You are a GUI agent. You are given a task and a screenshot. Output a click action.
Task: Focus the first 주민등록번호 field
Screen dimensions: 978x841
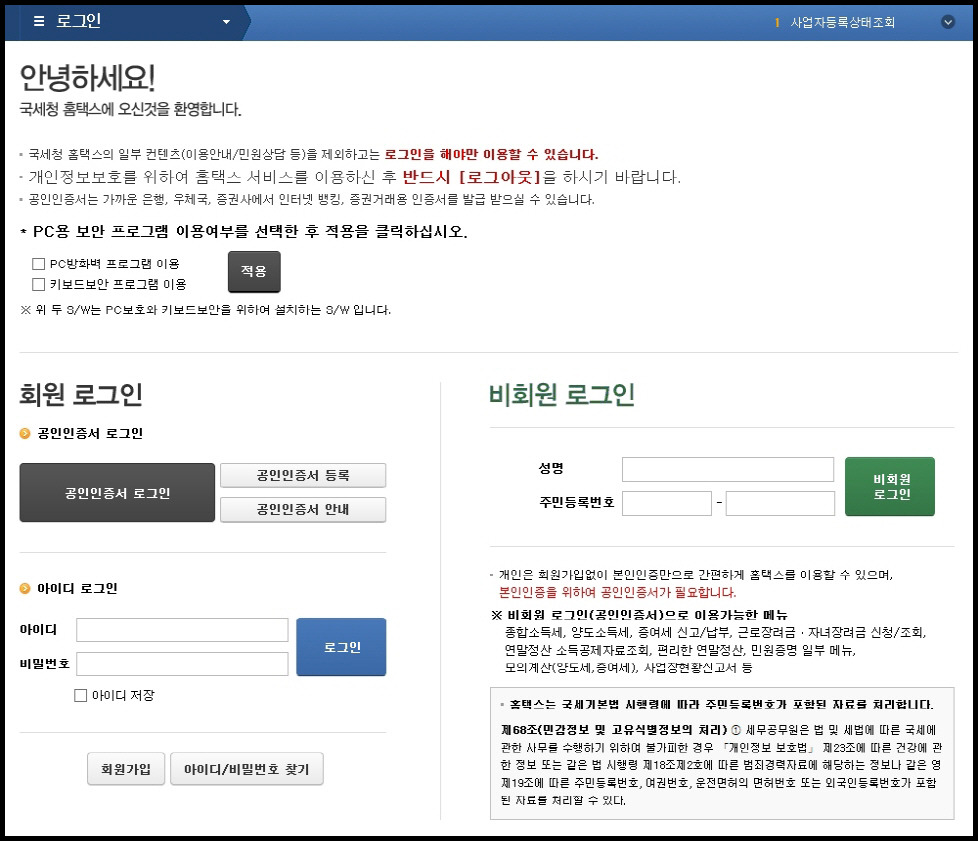click(667, 503)
